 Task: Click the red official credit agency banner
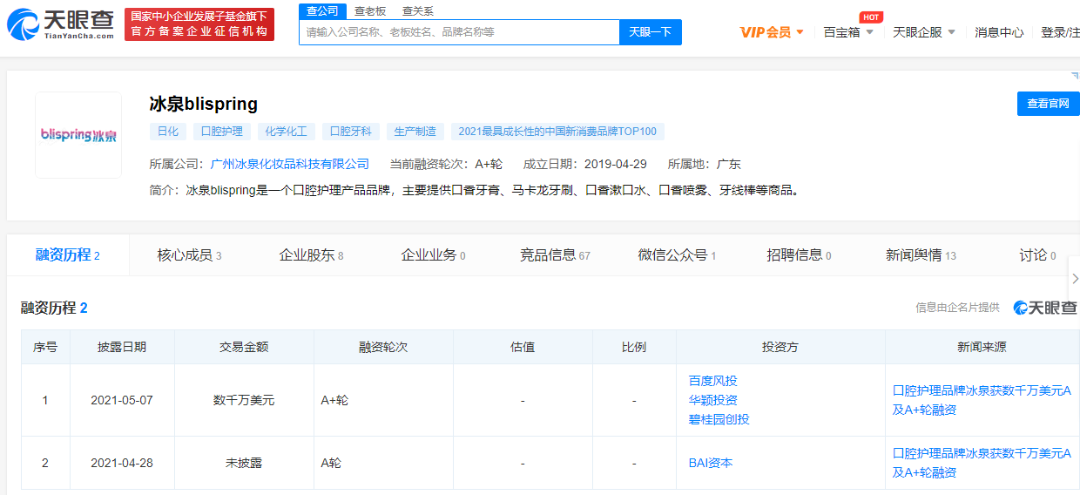click(199, 24)
